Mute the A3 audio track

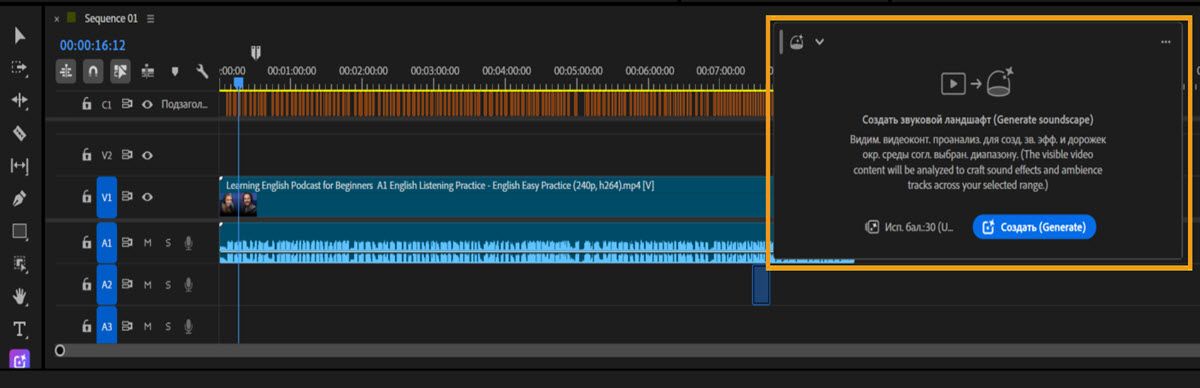[148, 326]
